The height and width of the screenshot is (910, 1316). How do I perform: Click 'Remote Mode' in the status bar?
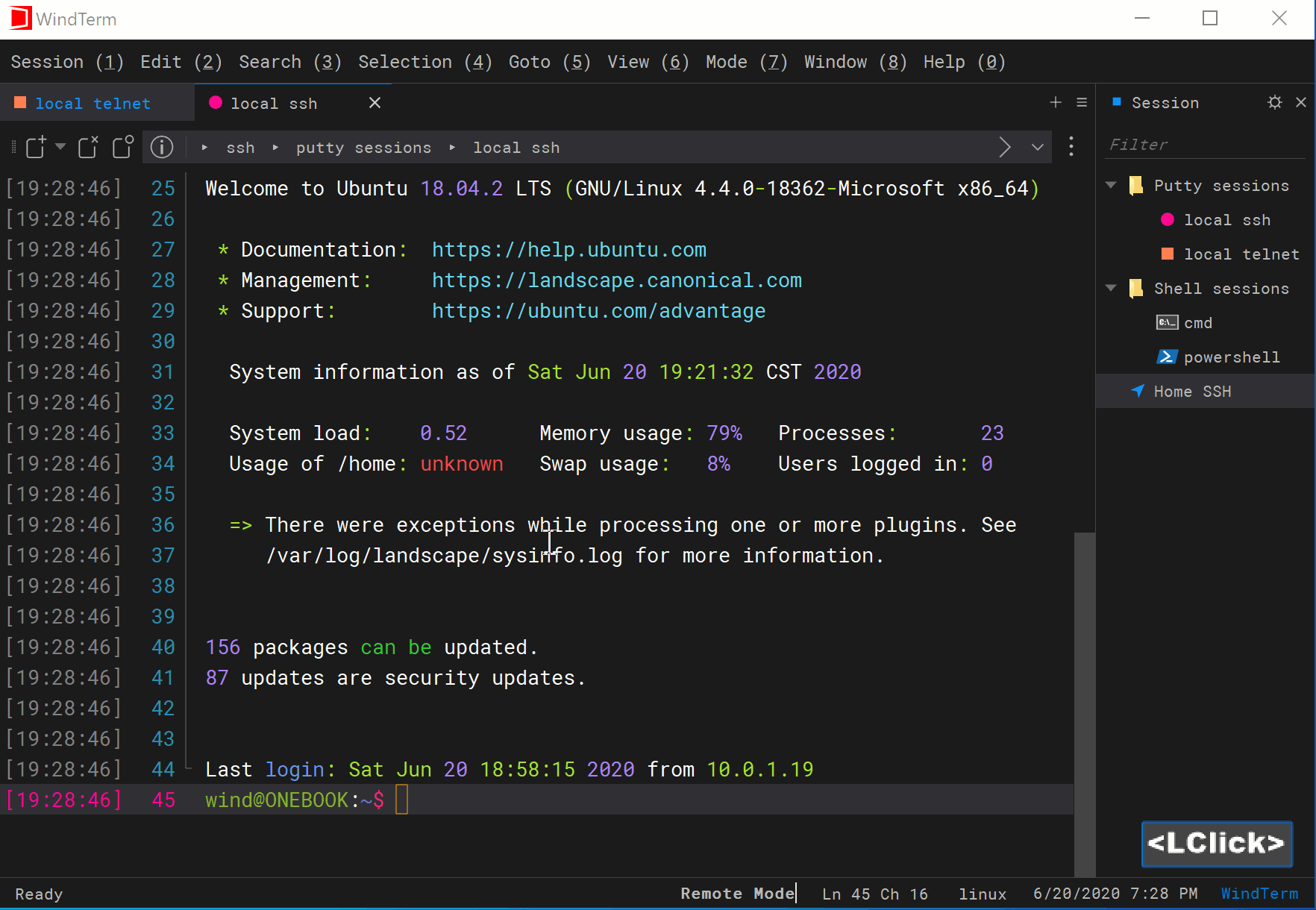[737, 894]
